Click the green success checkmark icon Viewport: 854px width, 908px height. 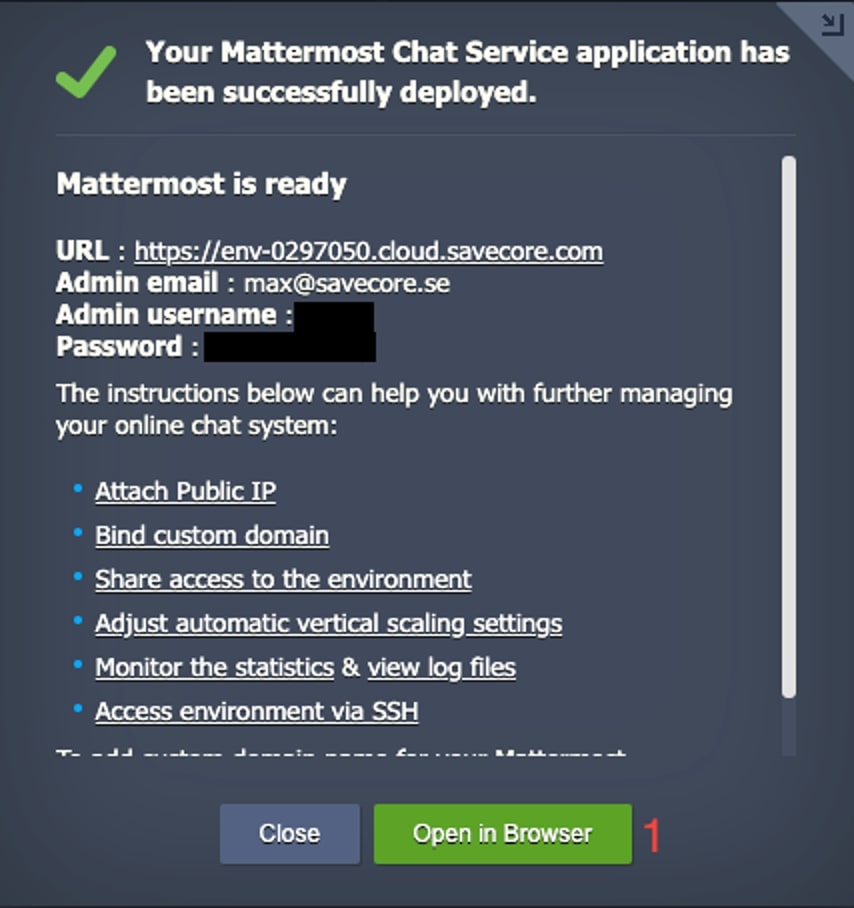click(86, 71)
